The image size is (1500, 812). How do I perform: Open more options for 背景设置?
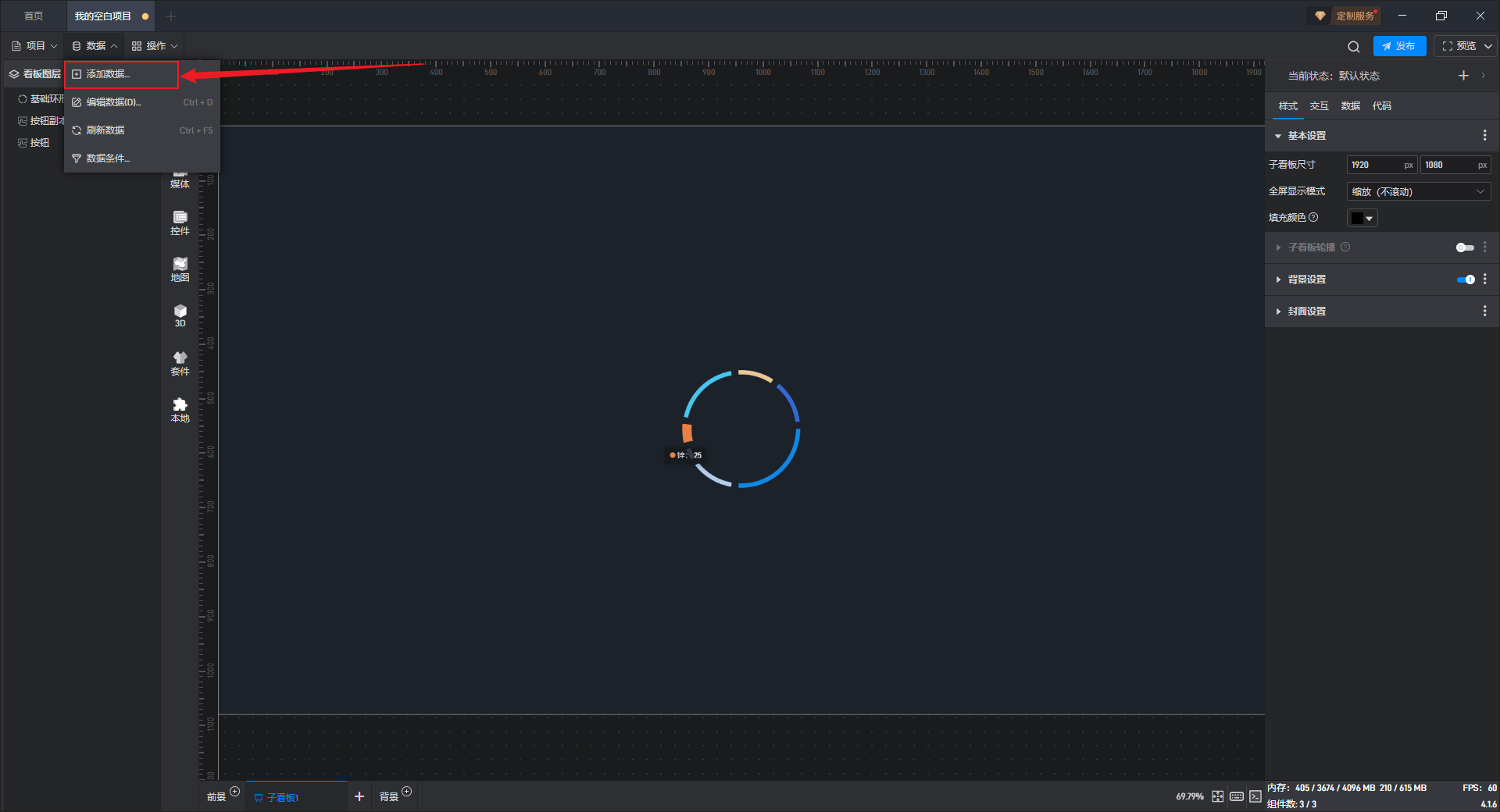pyautogui.click(x=1484, y=280)
